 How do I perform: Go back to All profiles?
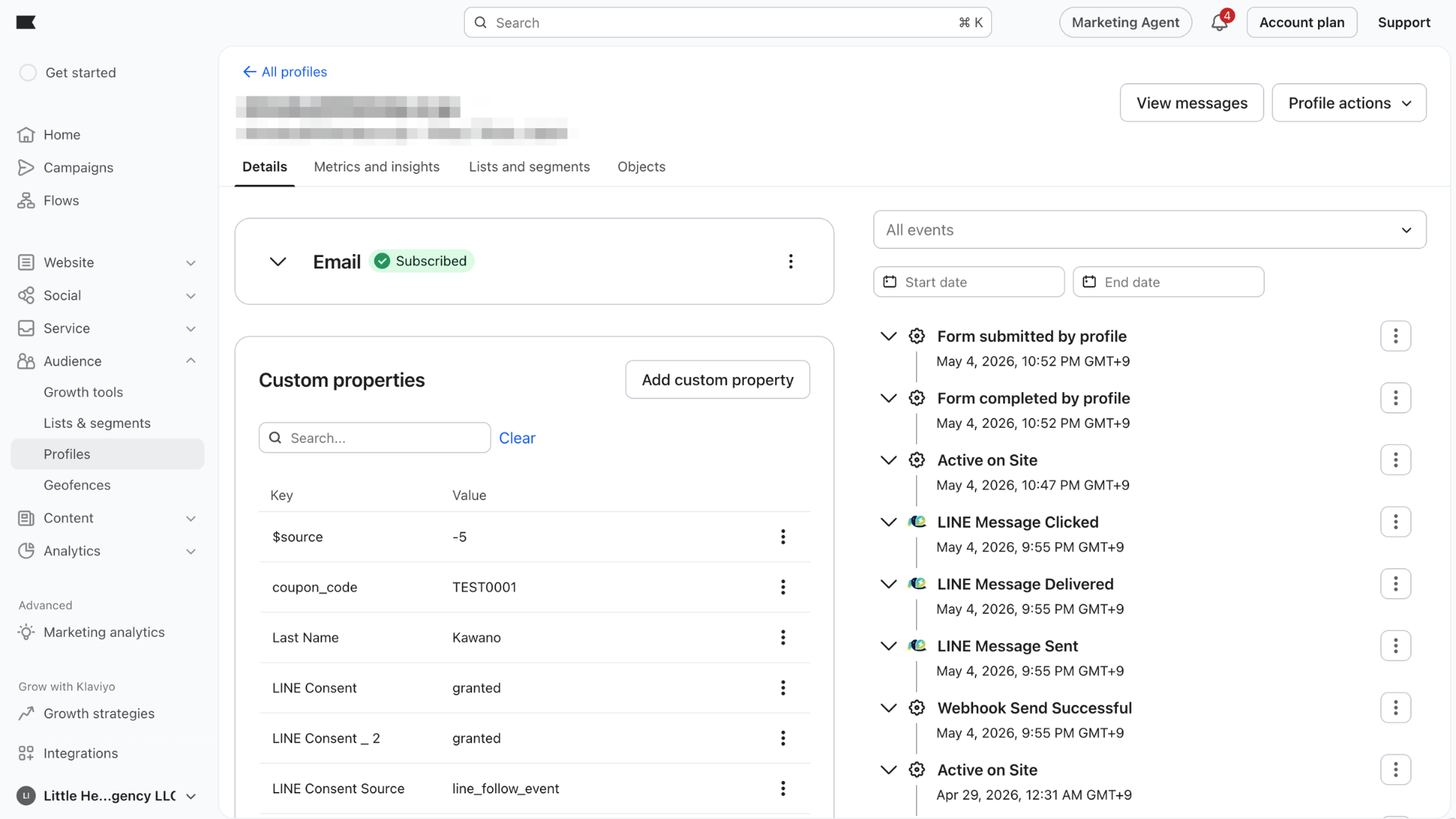pos(285,72)
